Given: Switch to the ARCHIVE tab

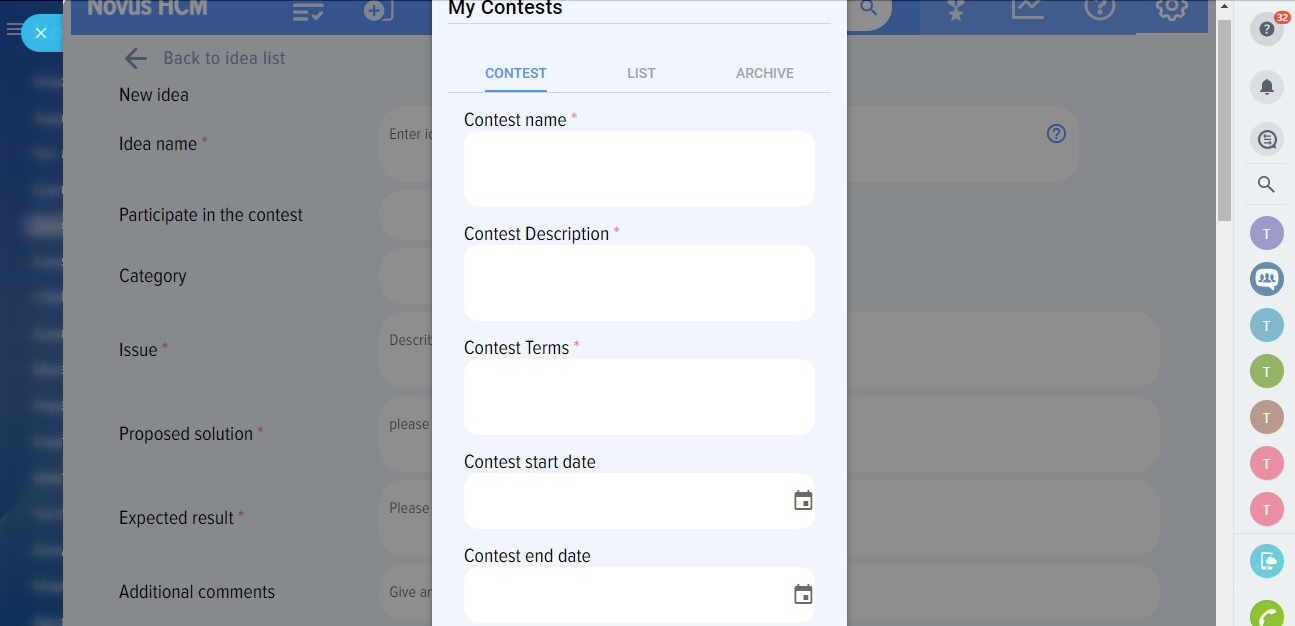Looking at the screenshot, I should (x=764, y=73).
